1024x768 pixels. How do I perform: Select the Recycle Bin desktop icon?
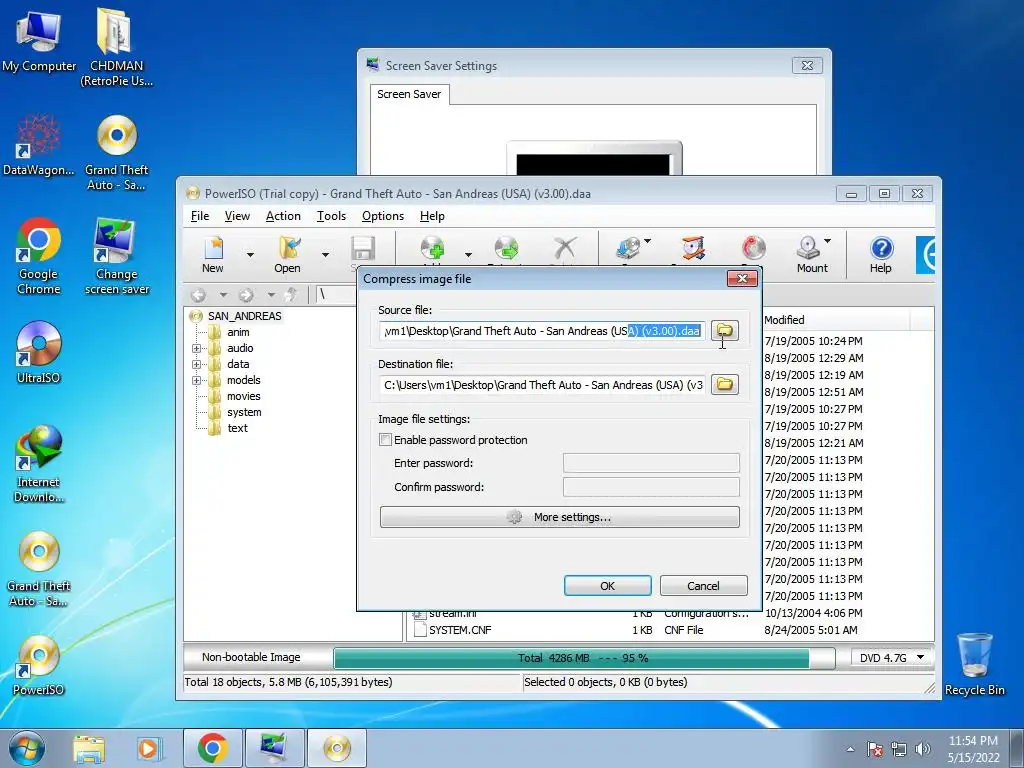(x=974, y=665)
